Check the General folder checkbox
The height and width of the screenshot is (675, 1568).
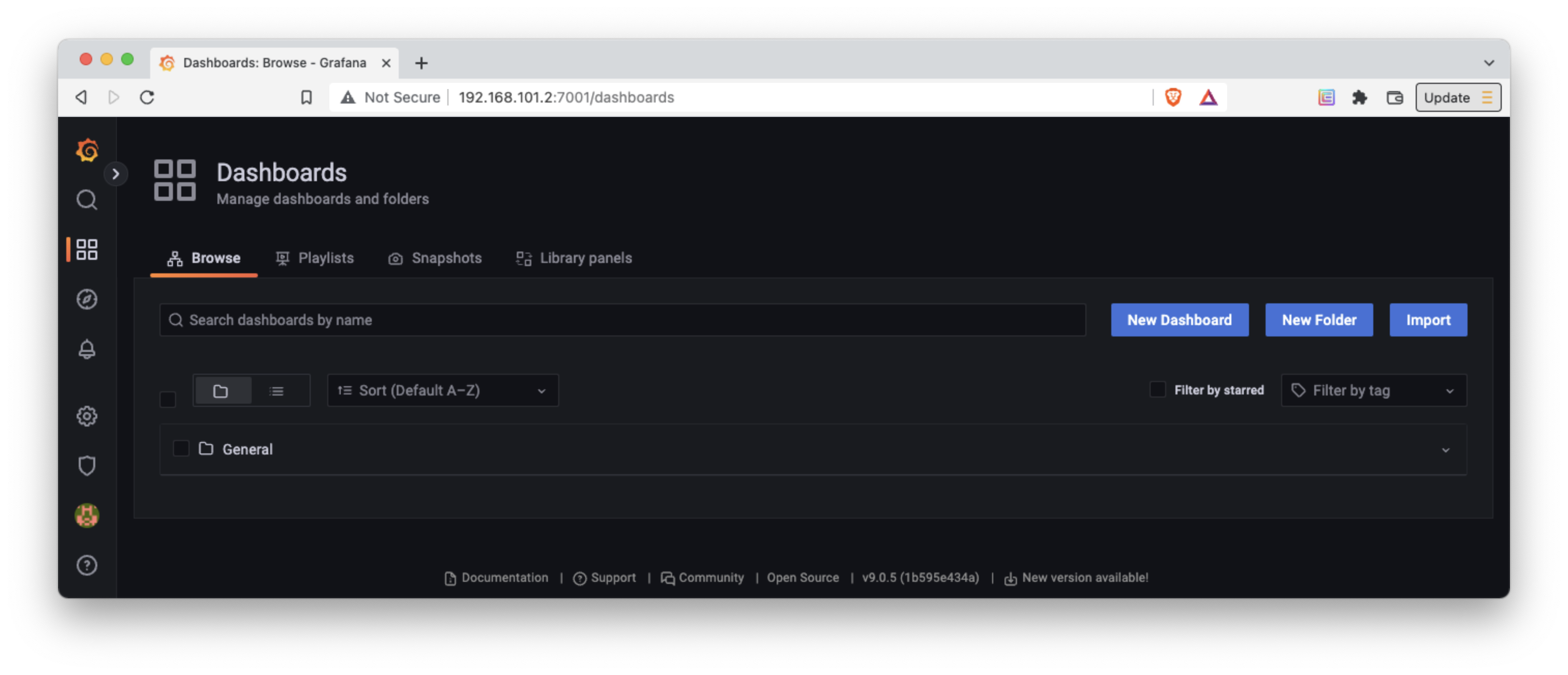pyautogui.click(x=181, y=449)
